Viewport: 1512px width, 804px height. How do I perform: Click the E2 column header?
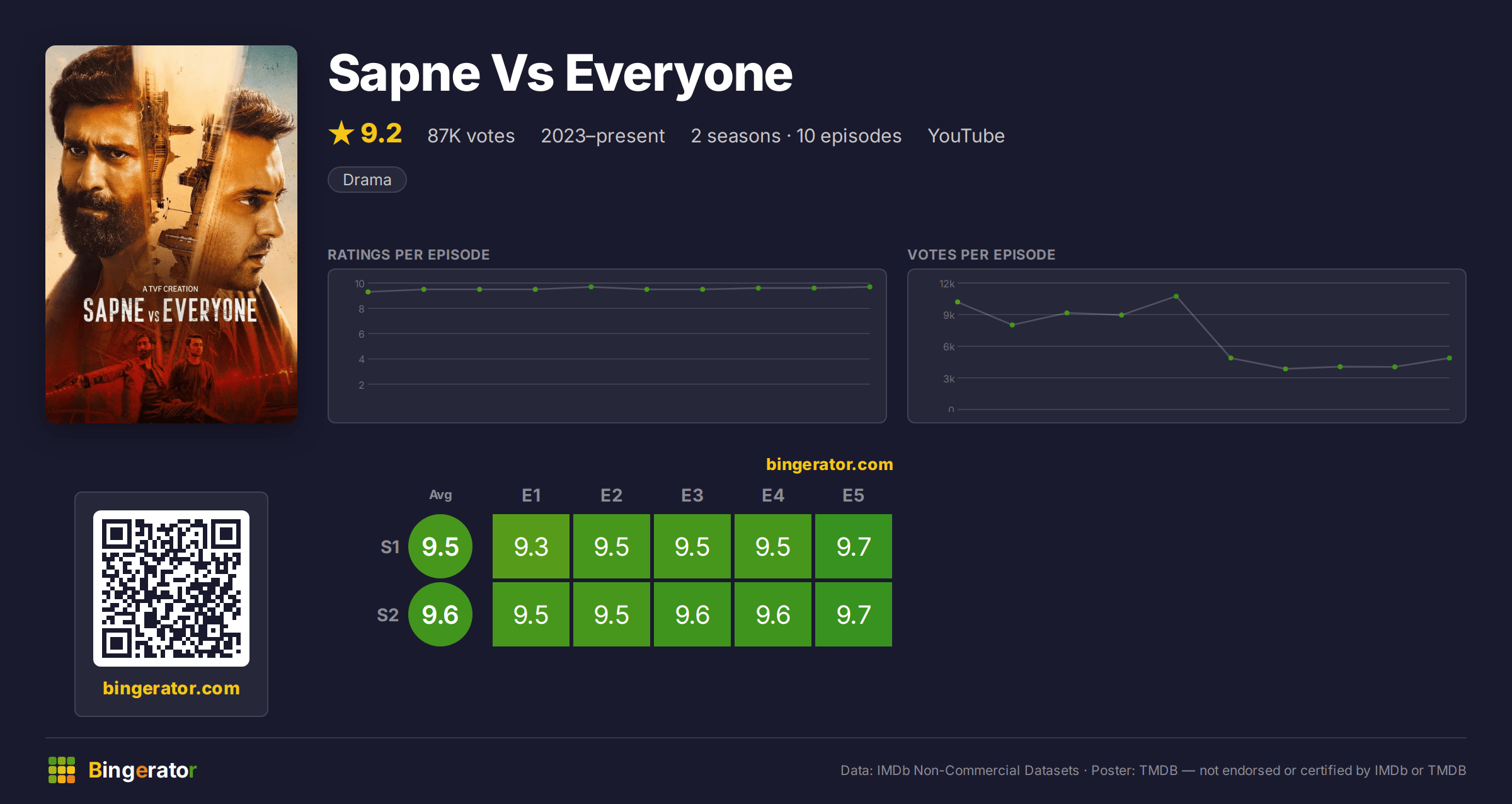click(612, 495)
